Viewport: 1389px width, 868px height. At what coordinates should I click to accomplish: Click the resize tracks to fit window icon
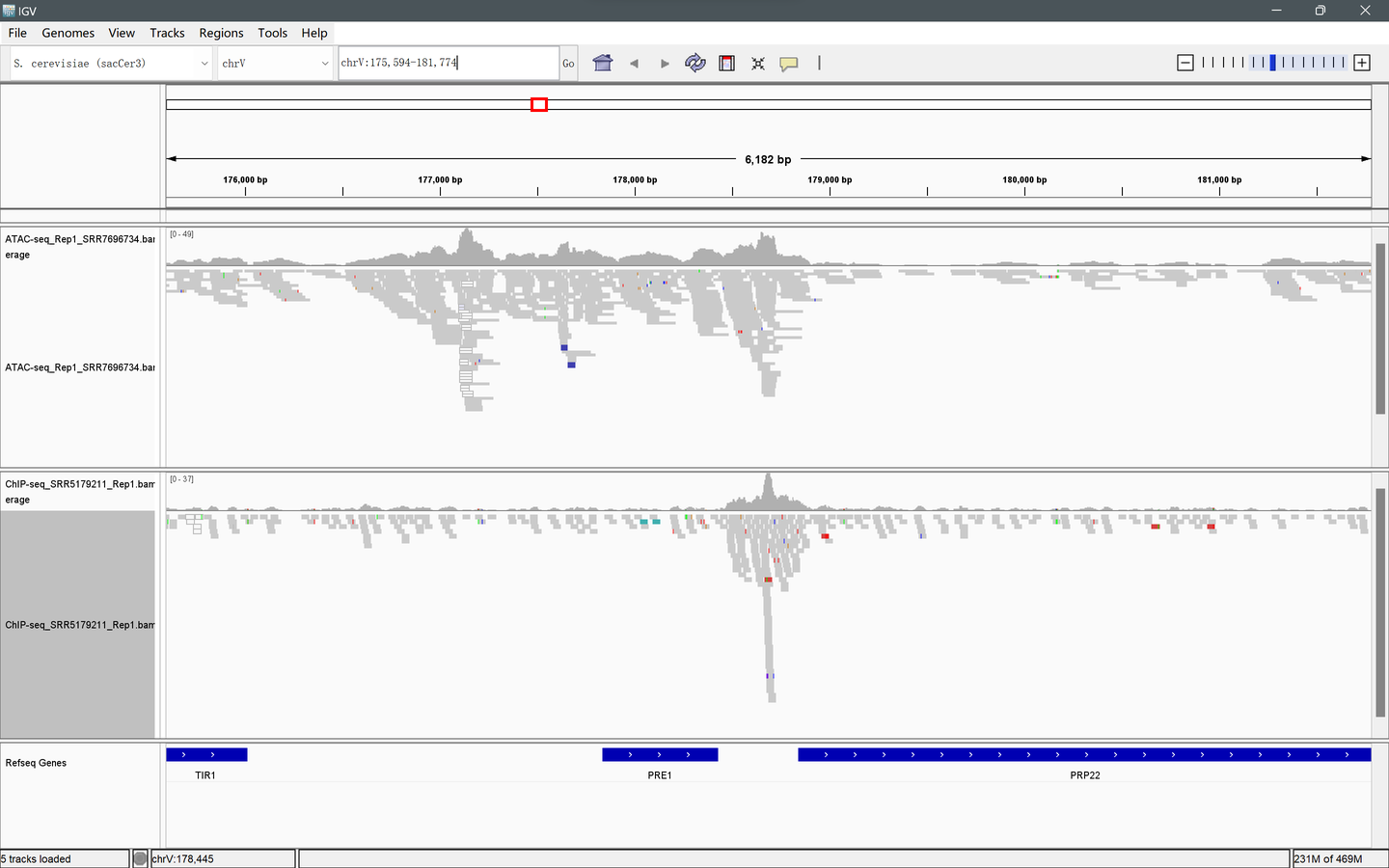[757, 63]
